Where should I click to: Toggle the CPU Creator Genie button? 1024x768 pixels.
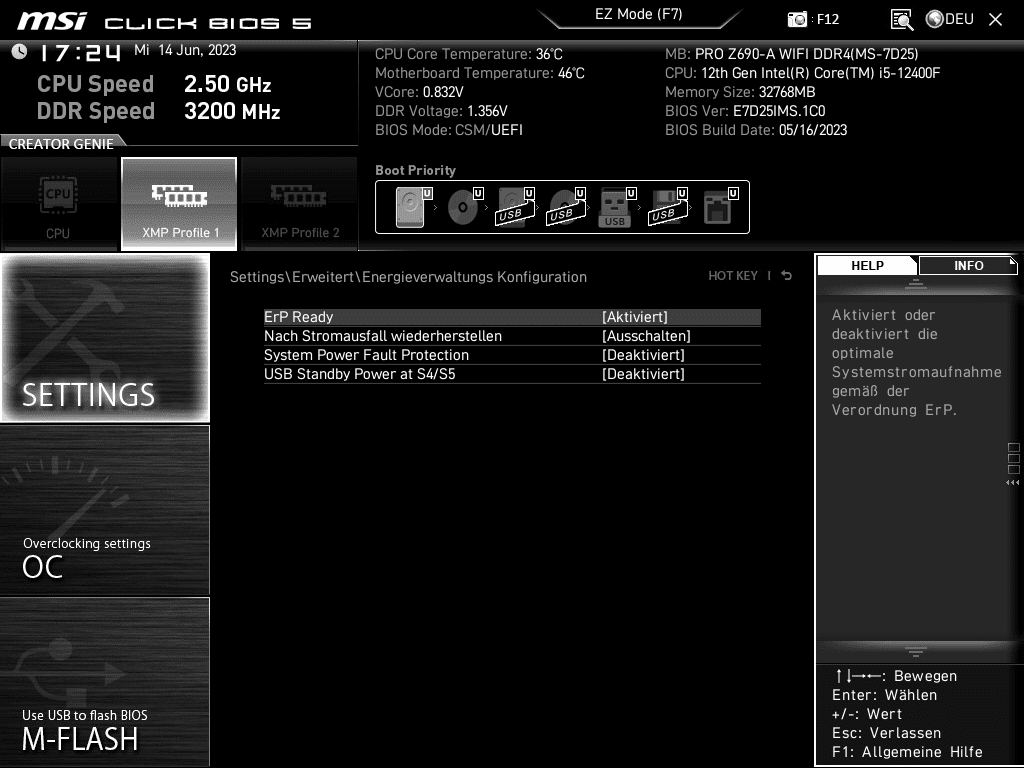(x=58, y=204)
